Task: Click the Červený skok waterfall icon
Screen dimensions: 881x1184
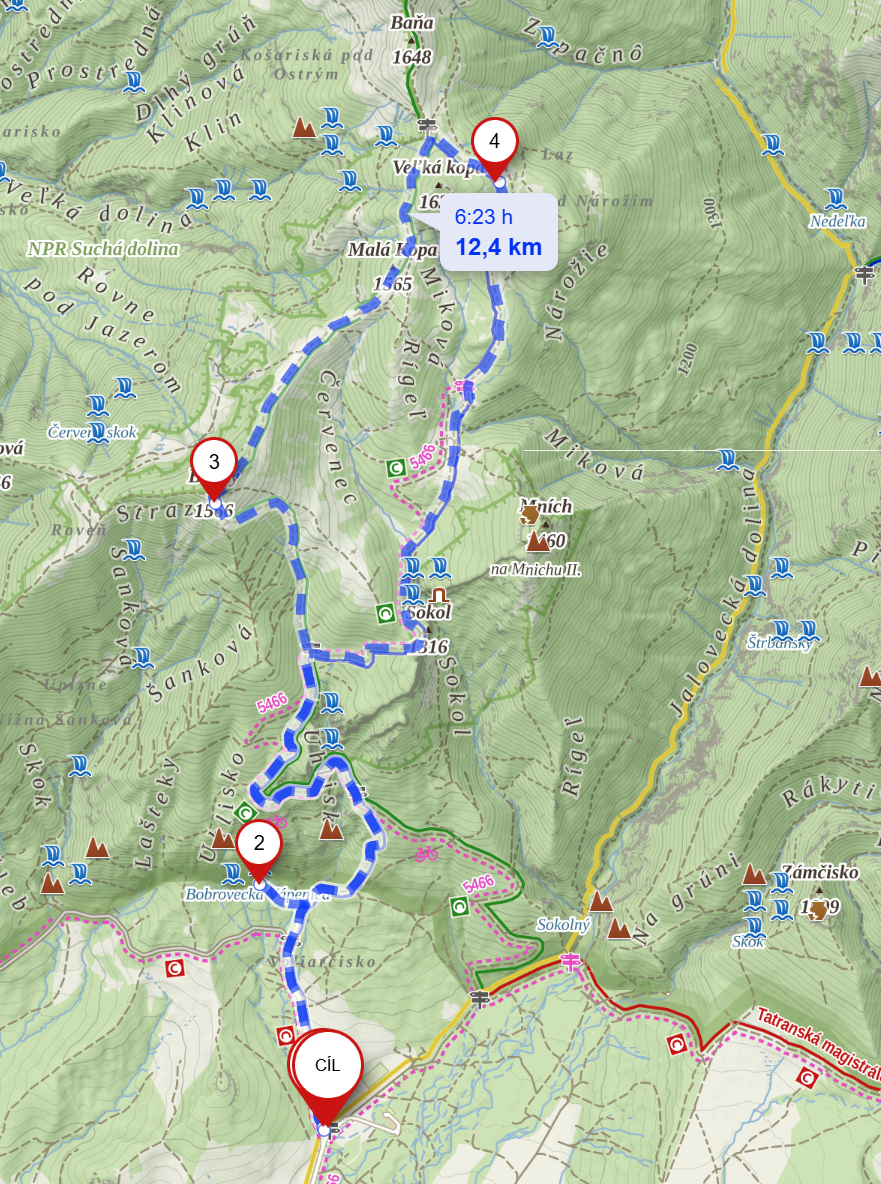Action: click(x=97, y=433)
